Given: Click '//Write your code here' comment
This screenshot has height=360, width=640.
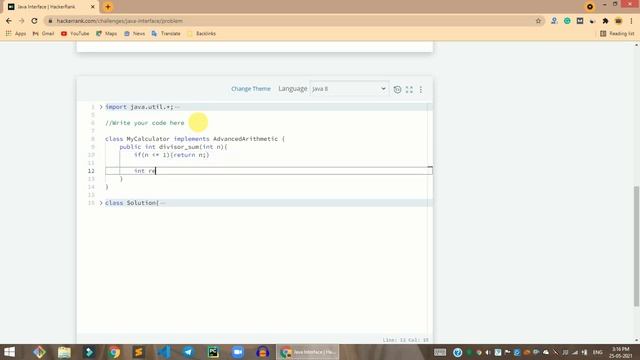Looking at the screenshot, I should tap(144, 123).
